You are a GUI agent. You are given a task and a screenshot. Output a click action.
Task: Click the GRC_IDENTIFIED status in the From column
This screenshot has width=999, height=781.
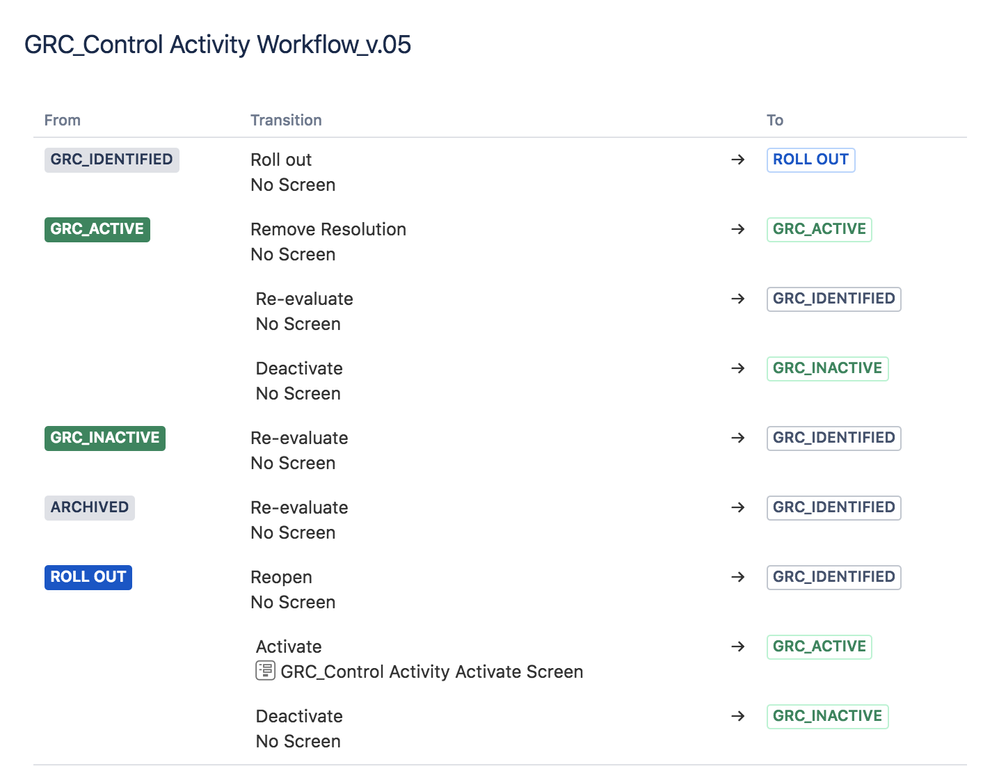pos(111,159)
